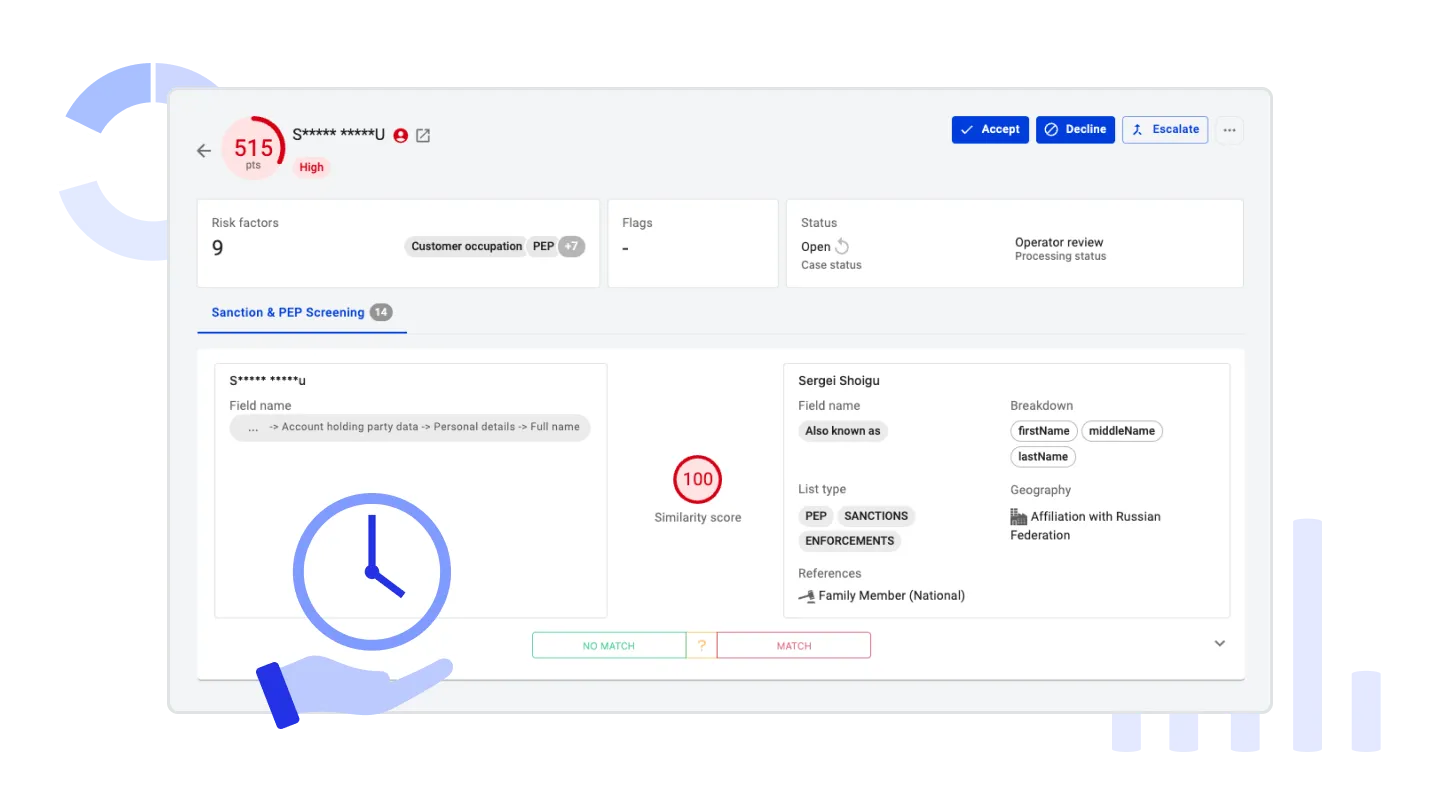Click the Customer occupation risk tag
The image size is (1440, 800).
pos(466,247)
